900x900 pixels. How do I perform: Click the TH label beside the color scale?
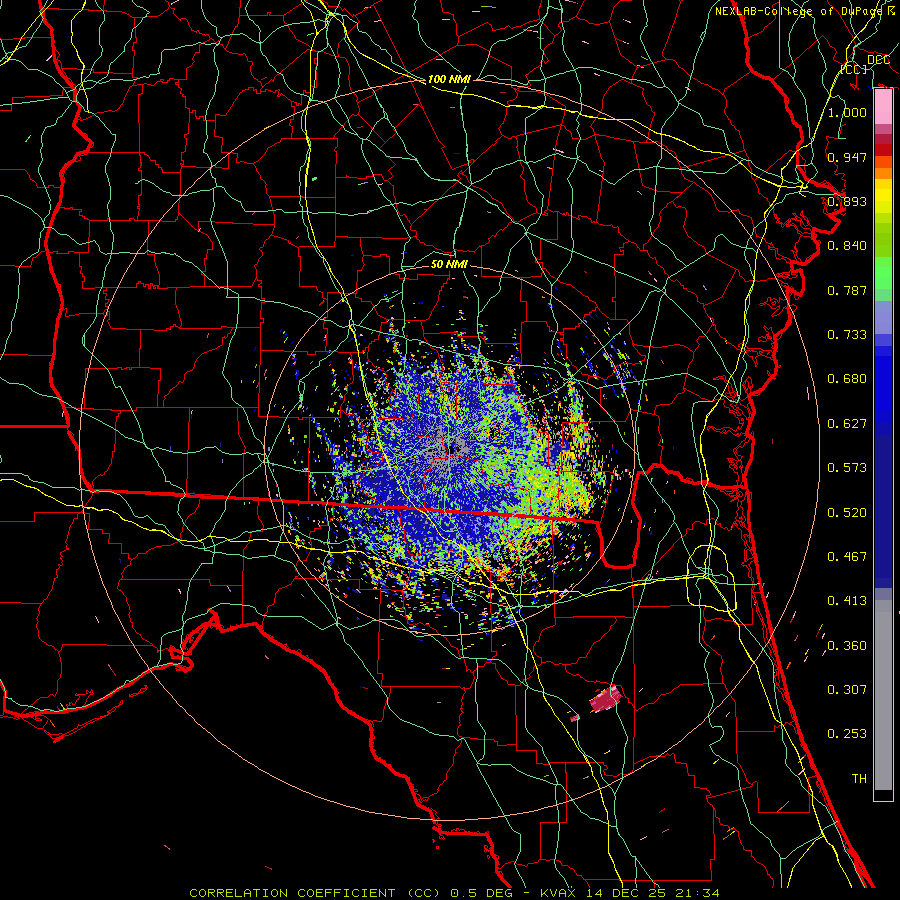(x=859, y=779)
